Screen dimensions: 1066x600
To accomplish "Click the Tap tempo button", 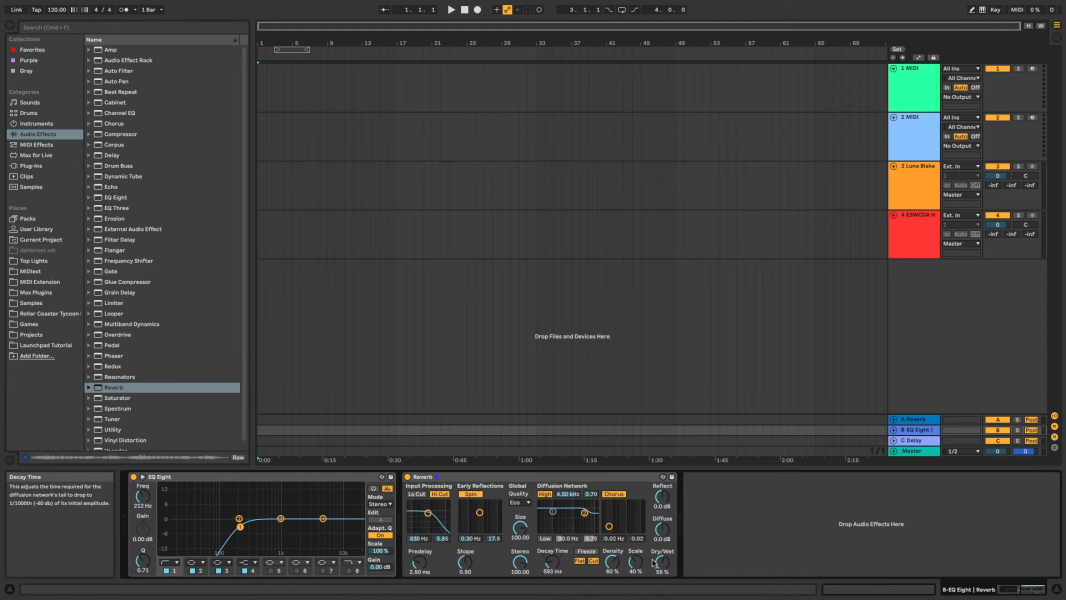I will (36, 10).
